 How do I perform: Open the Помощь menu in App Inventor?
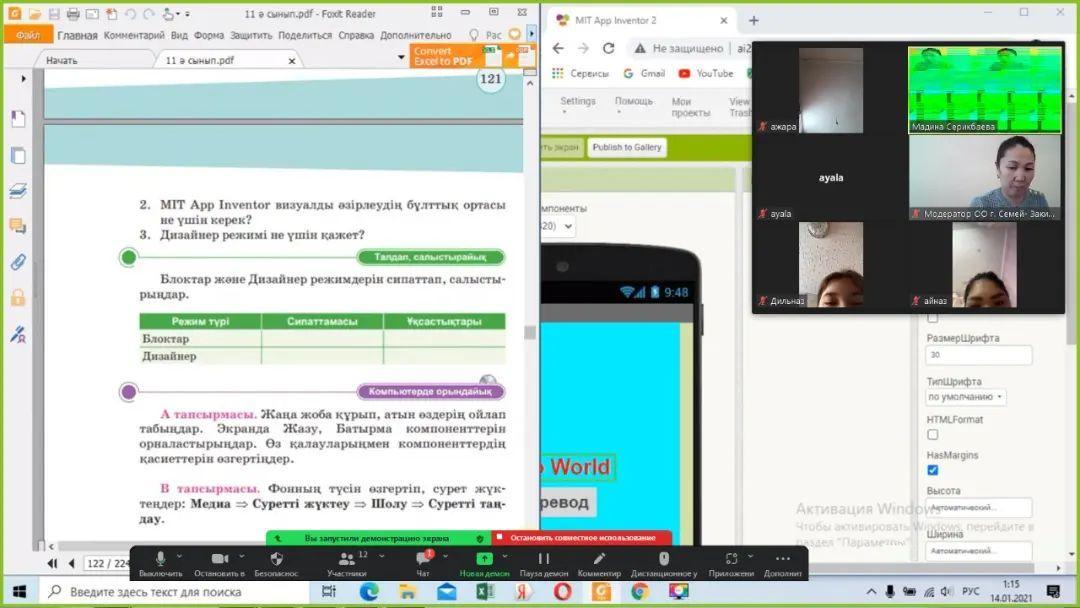[634, 101]
